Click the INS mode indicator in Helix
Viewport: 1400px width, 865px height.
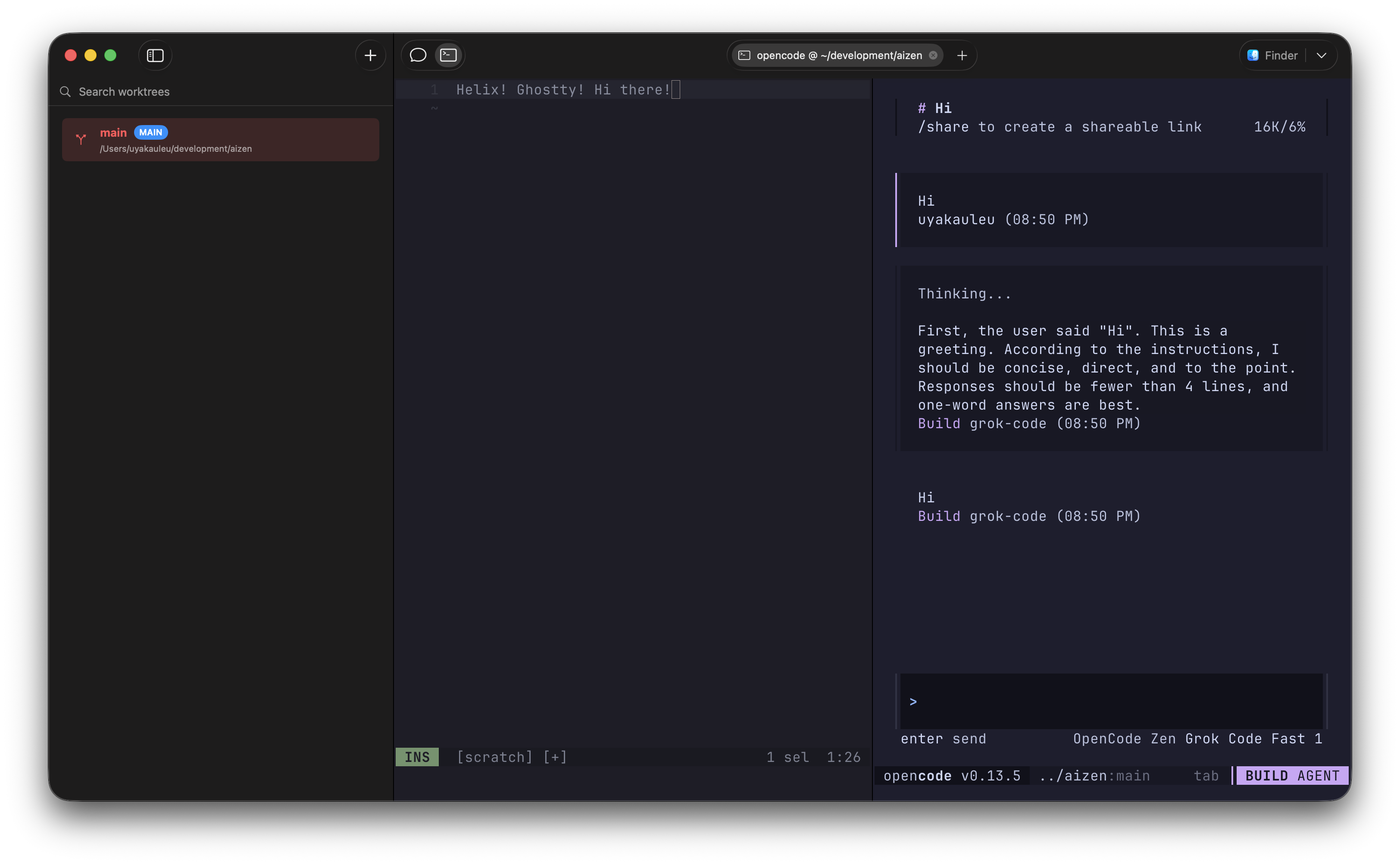pos(417,757)
